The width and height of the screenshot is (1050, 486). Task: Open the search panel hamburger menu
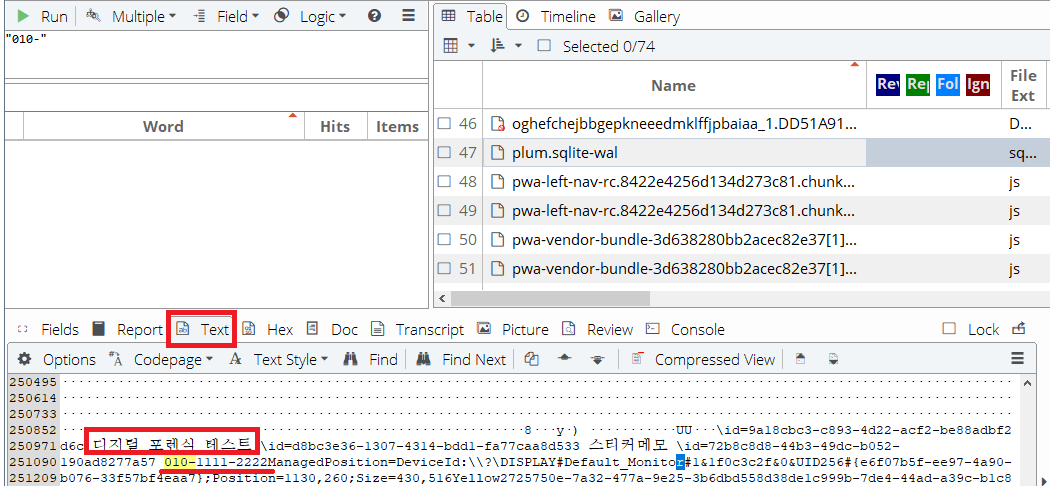point(408,16)
